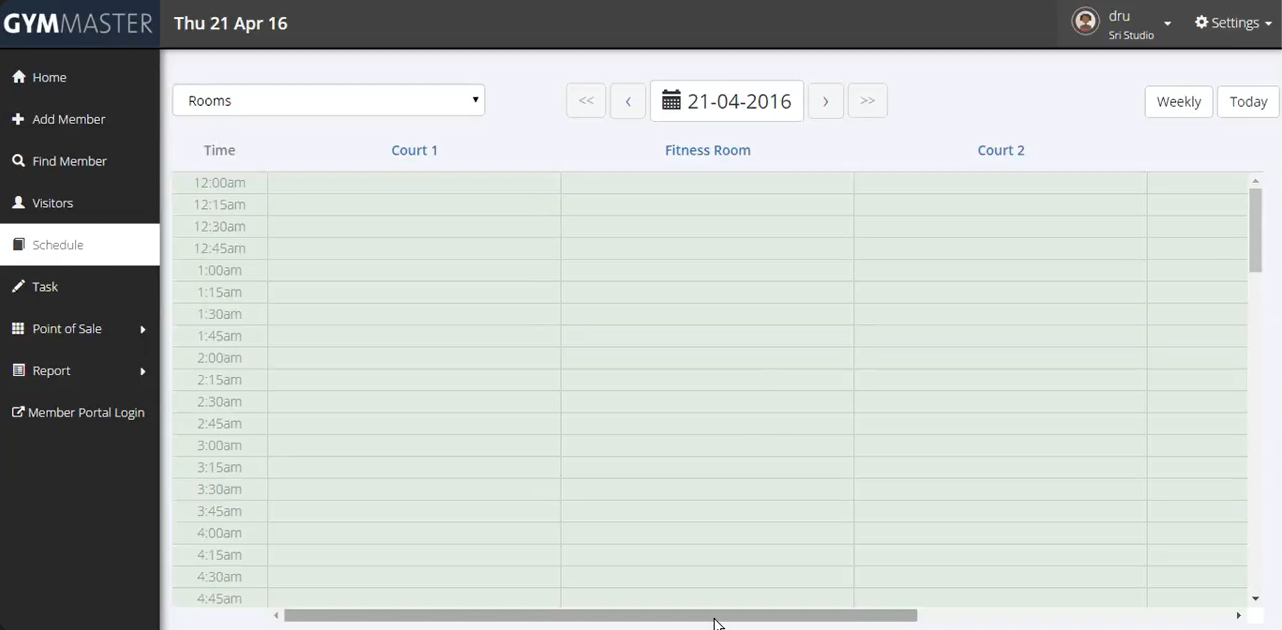Viewport: 1282px width, 630px height.
Task: Click the Visitors person icon
Action: click(18, 203)
